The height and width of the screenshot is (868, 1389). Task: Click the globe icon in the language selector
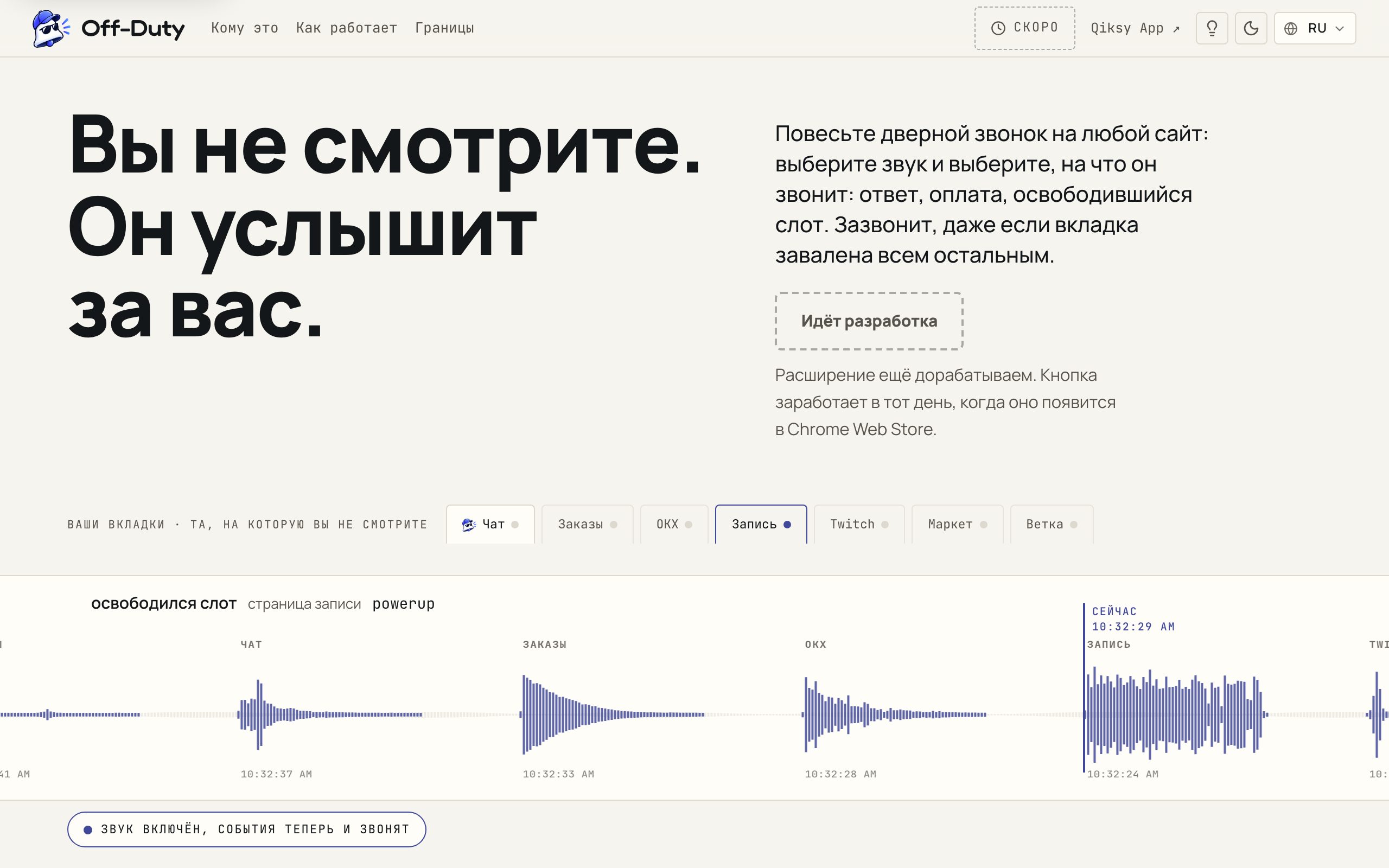[x=1291, y=28]
